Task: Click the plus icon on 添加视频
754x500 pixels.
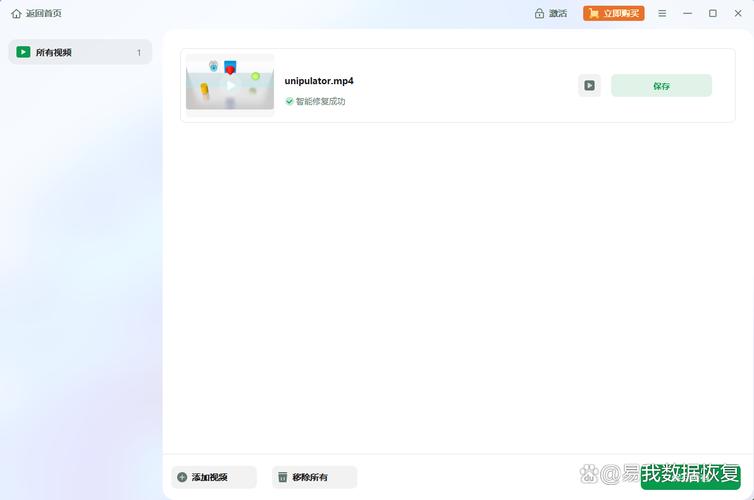Action: click(182, 477)
